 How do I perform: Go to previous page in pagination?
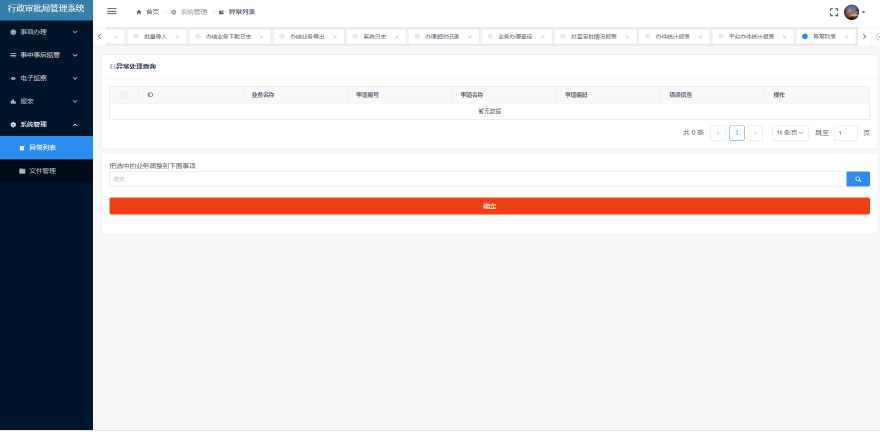(x=718, y=133)
